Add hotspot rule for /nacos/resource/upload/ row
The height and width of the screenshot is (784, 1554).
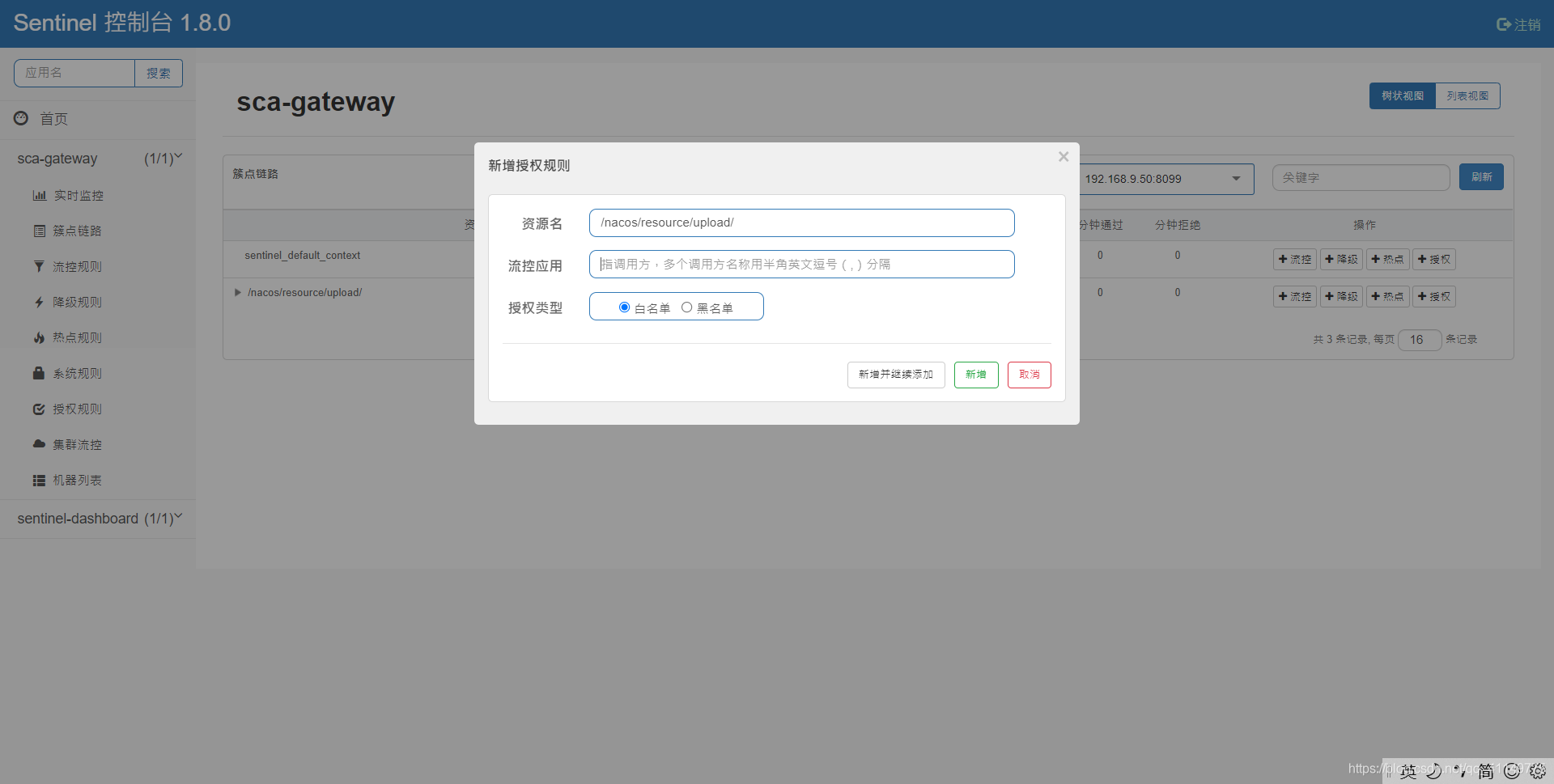pos(1387,296)
